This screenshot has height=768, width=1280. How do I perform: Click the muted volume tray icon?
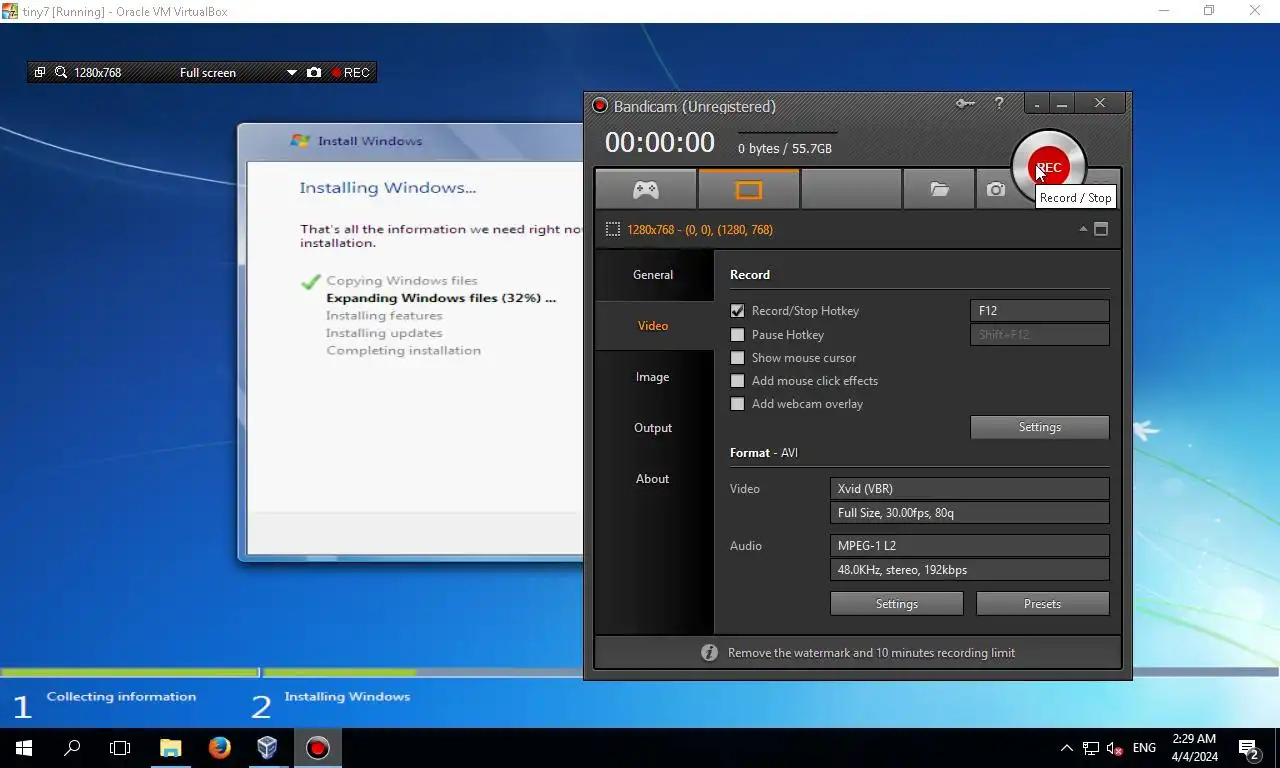point(1115,748)
